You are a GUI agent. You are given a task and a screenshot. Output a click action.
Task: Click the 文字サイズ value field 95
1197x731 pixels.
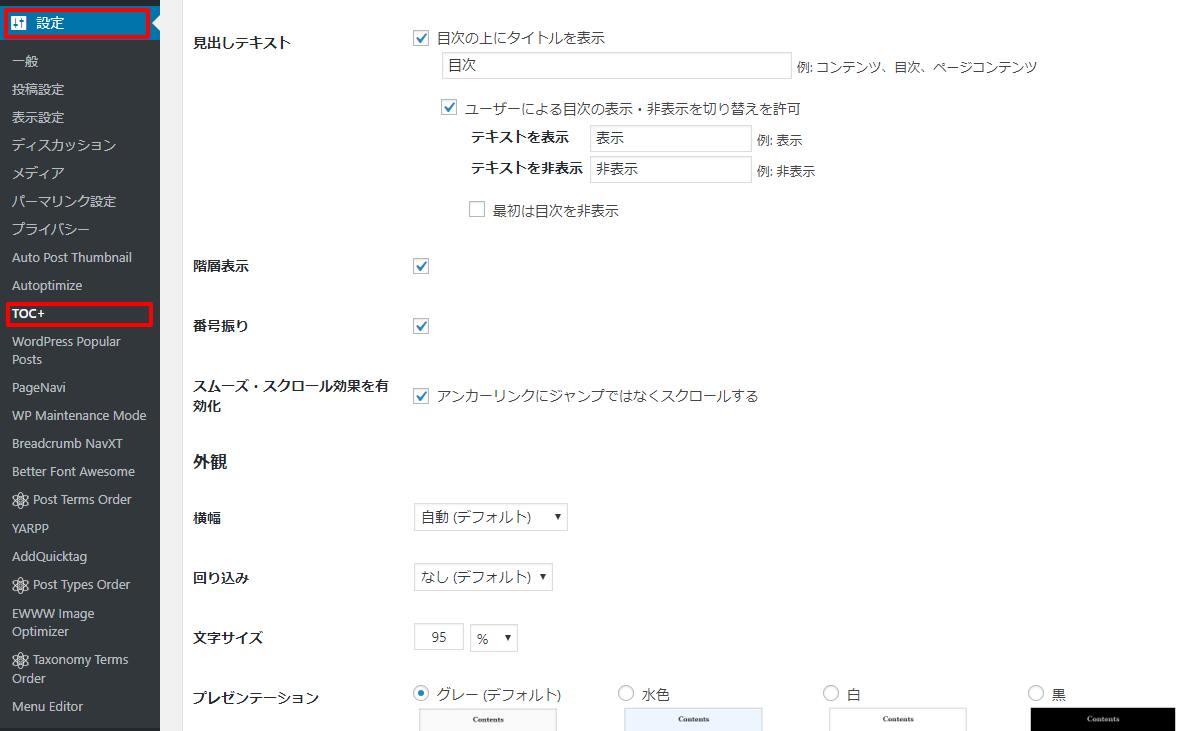tap(439, 637)
